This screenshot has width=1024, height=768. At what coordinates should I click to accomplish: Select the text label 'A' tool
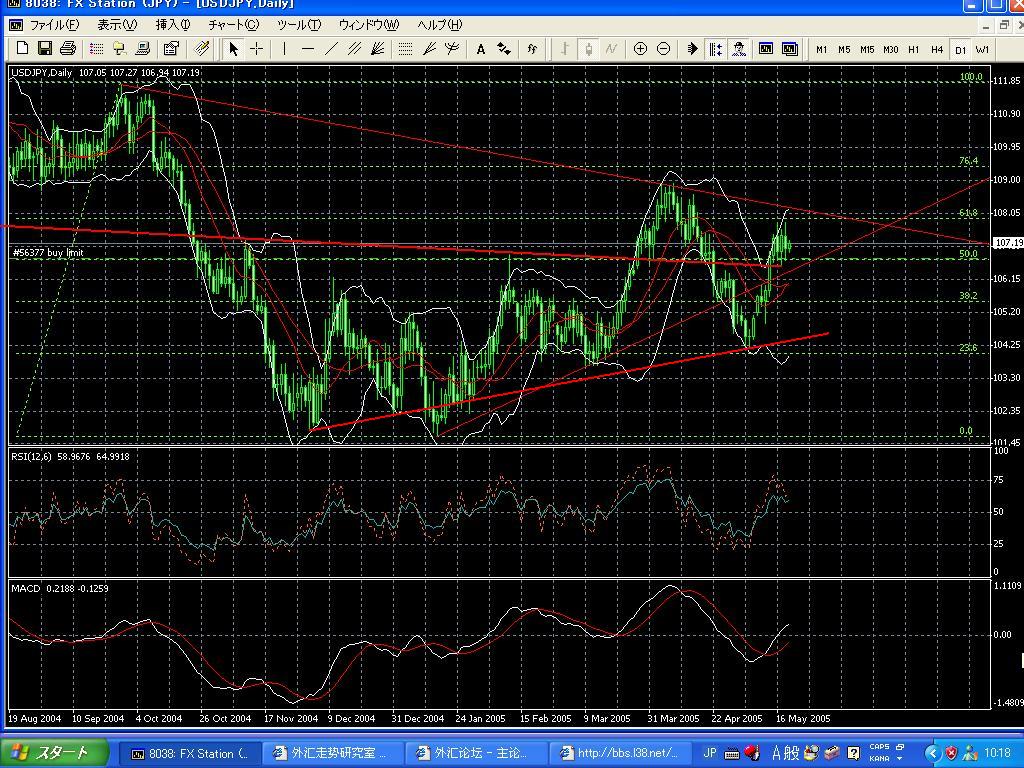click(481, 48)
